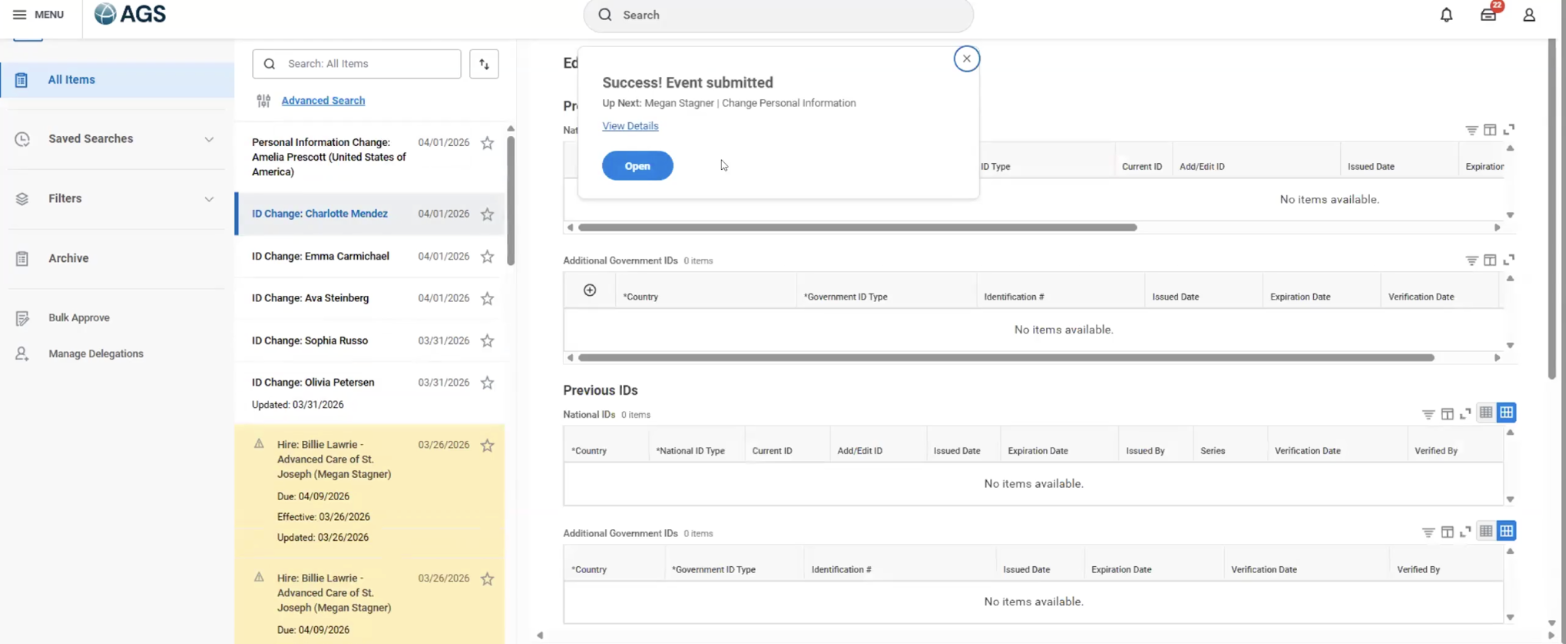The width and height of the screenshot is (1566, 644).
Task: Click the Archive box icon
Action: click(22, 259)
